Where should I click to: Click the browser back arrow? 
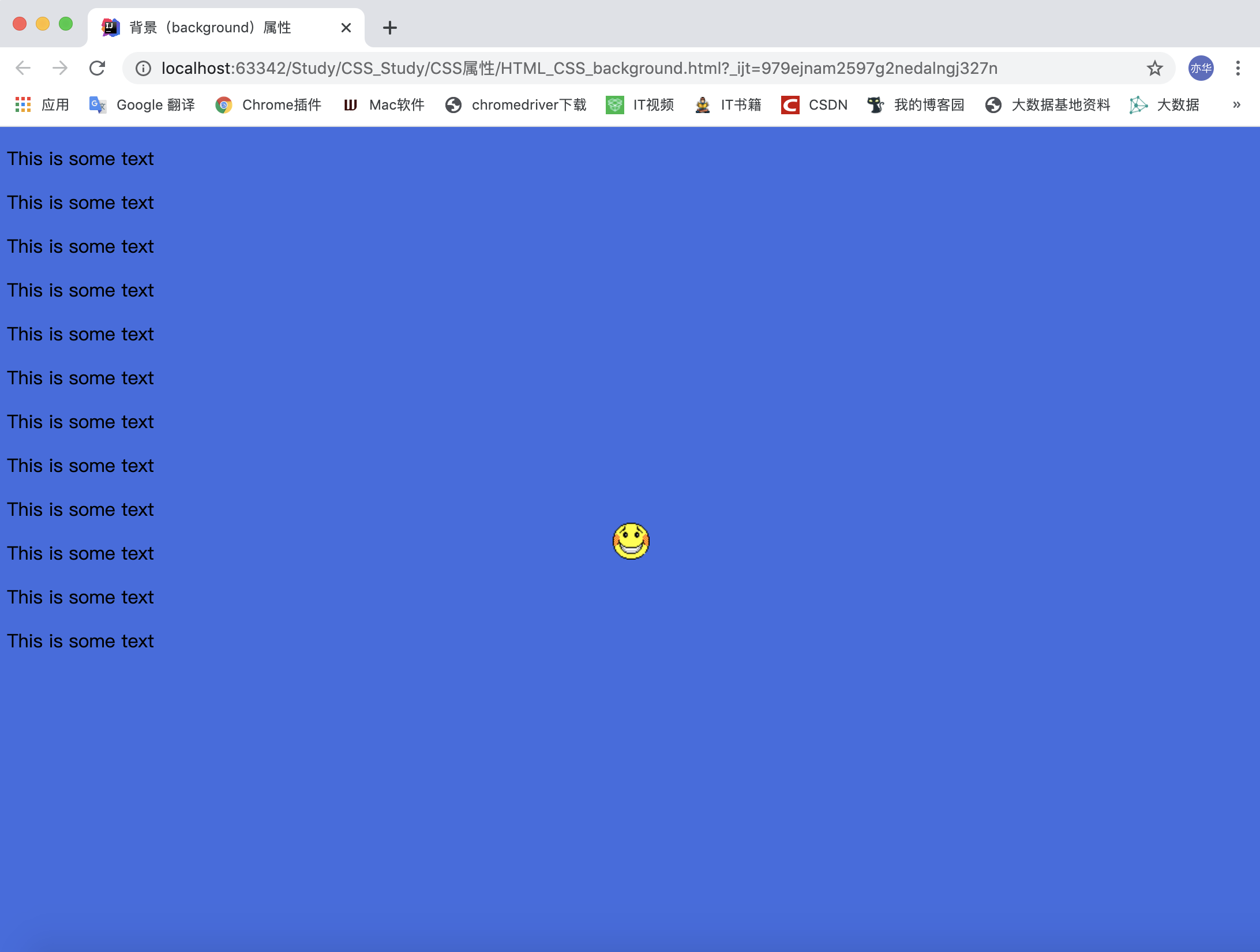[x=23, y=68]
